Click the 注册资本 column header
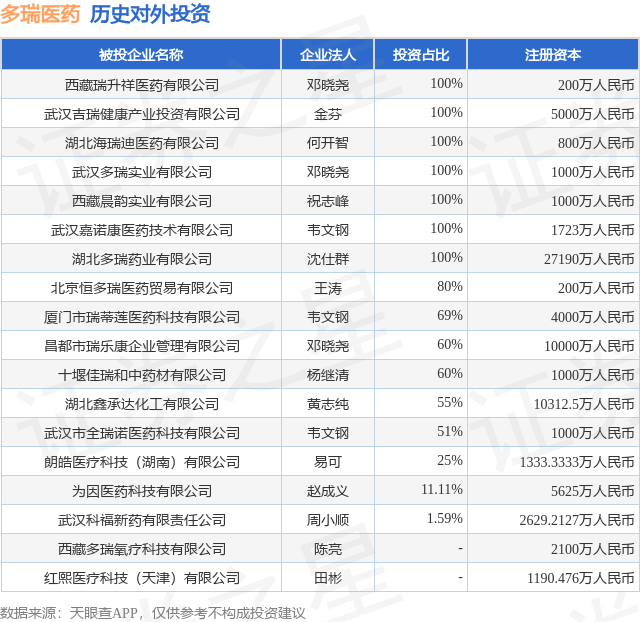This screenshot has width=640, height=622. [x=553, y=55]
